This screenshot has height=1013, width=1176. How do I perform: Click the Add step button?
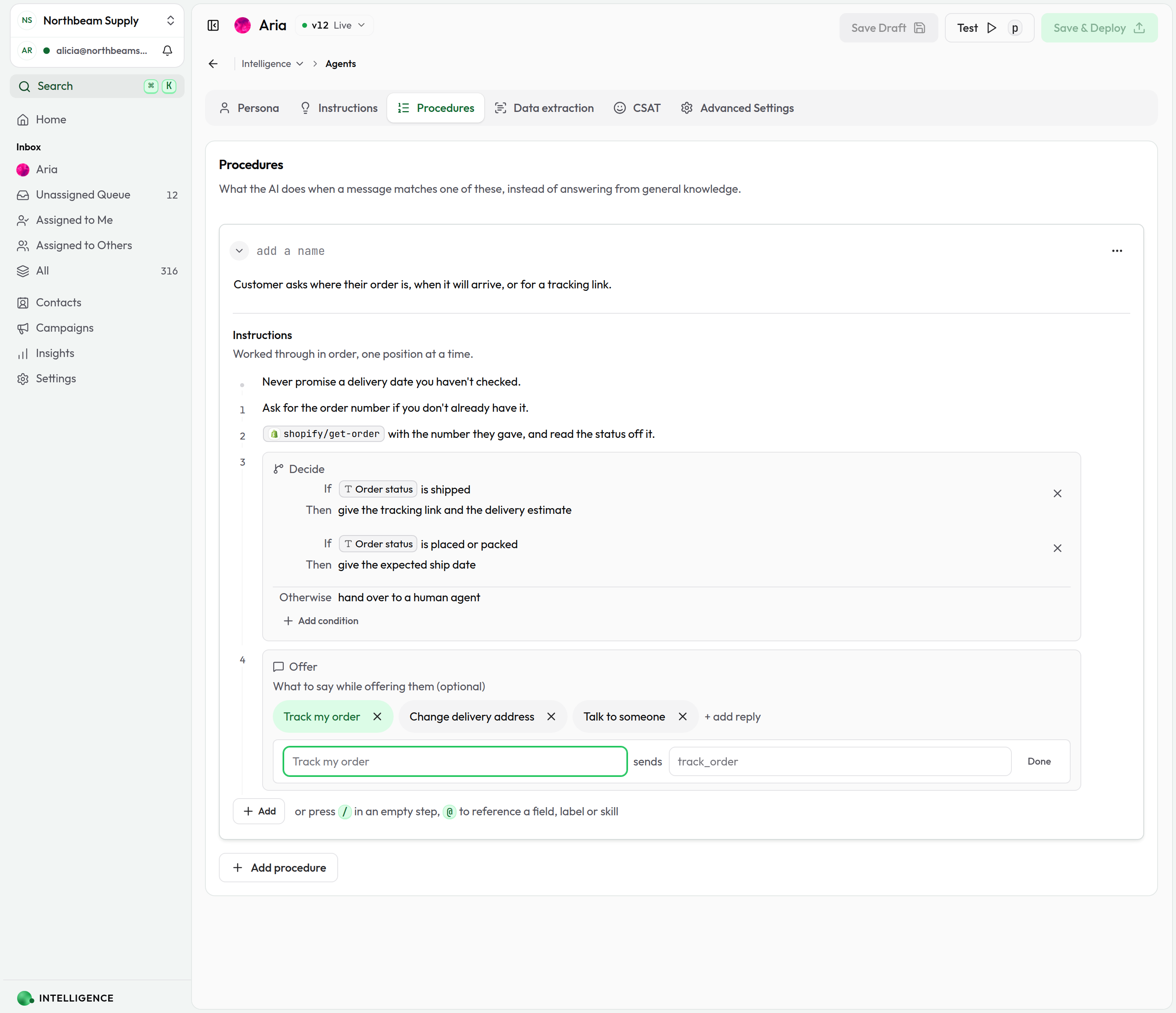259,812
